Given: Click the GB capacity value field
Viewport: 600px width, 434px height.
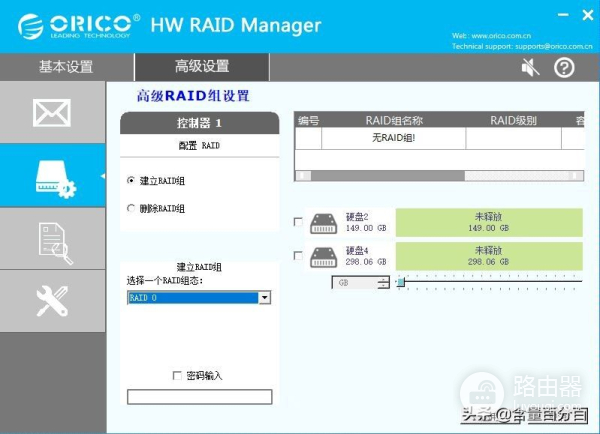Looking at the screenshot, I should click(355, 283).
